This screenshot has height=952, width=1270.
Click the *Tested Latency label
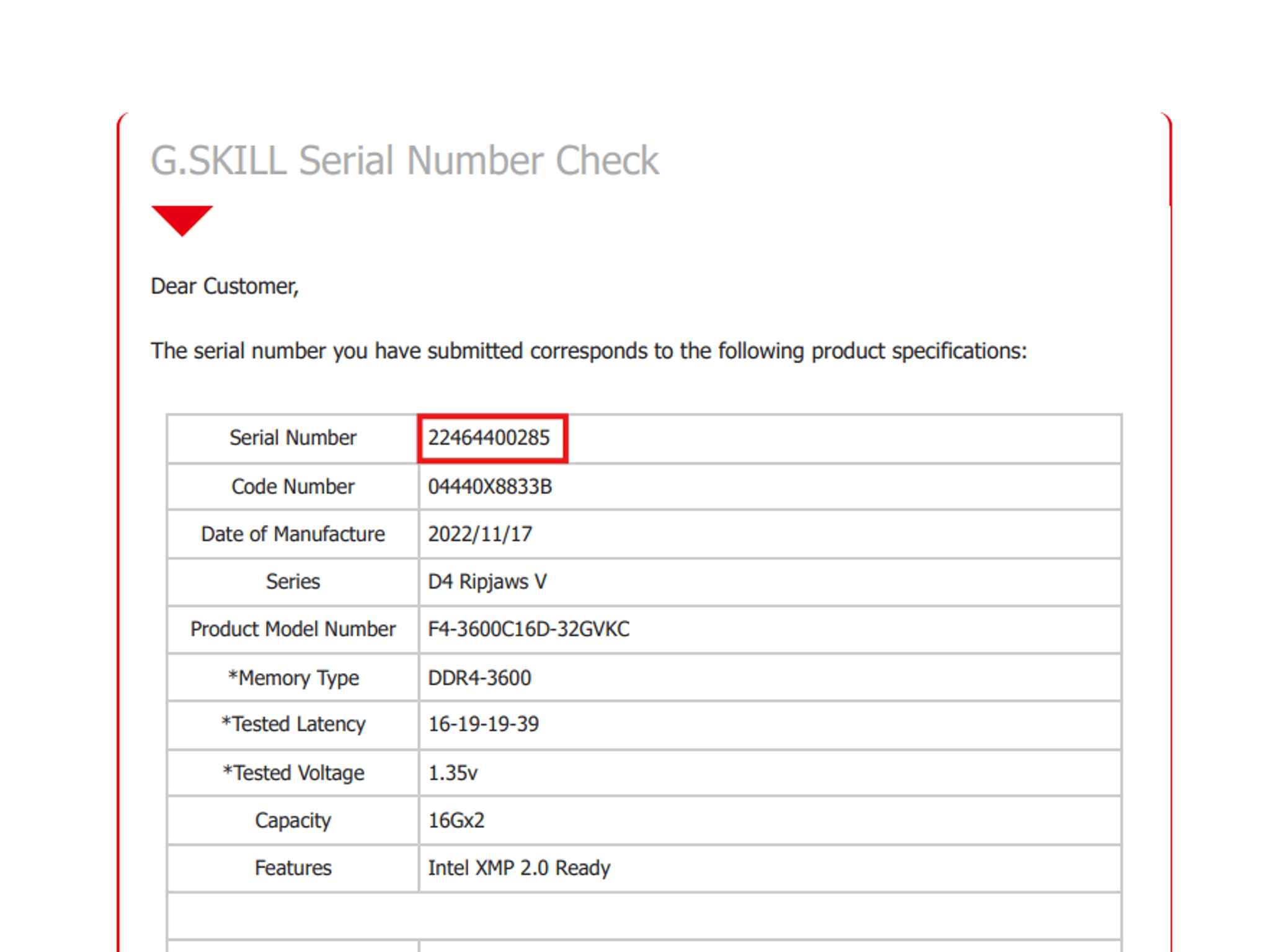coord(293,725)
